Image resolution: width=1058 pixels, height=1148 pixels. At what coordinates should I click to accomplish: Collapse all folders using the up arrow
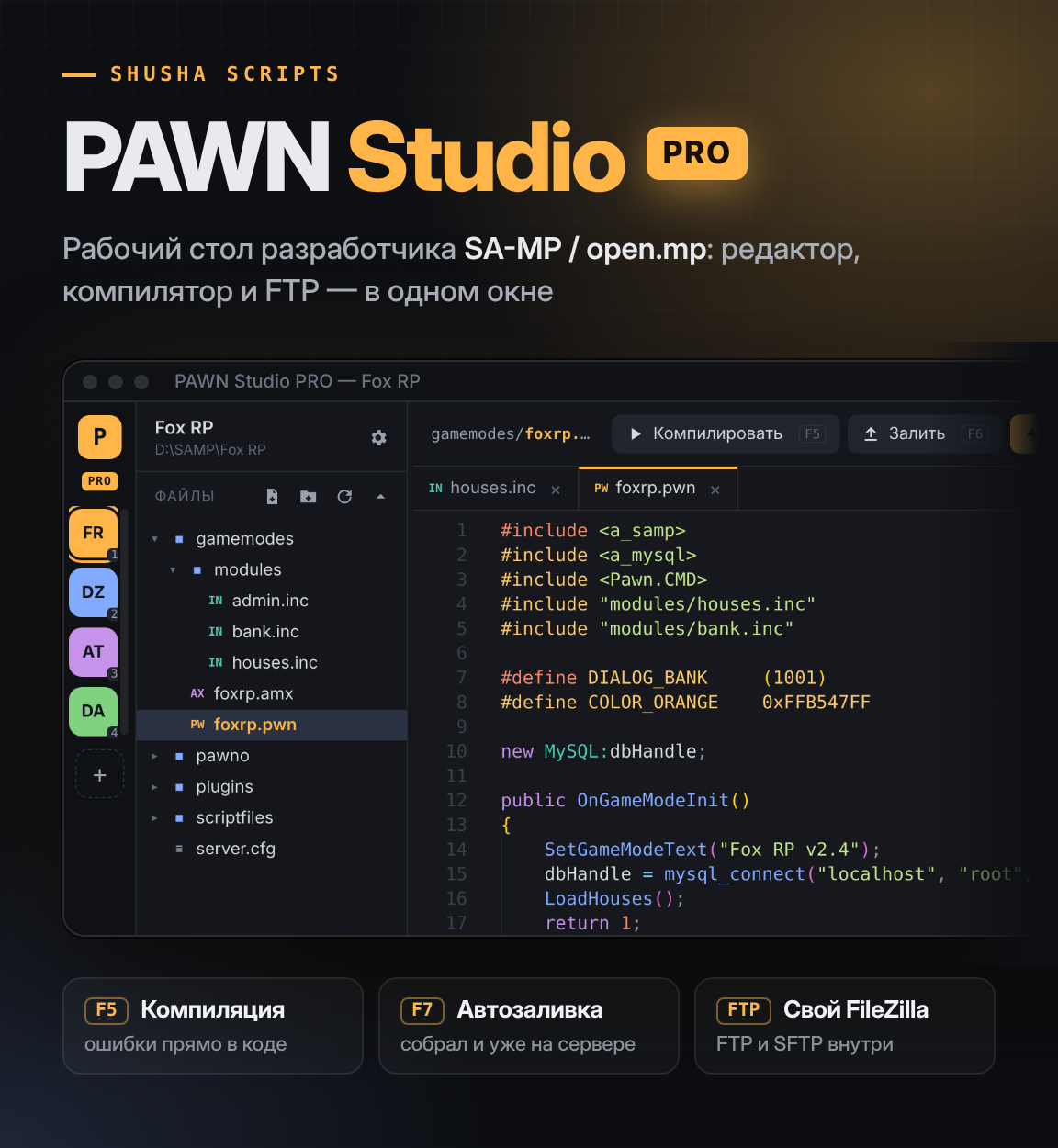pos(380,497)
